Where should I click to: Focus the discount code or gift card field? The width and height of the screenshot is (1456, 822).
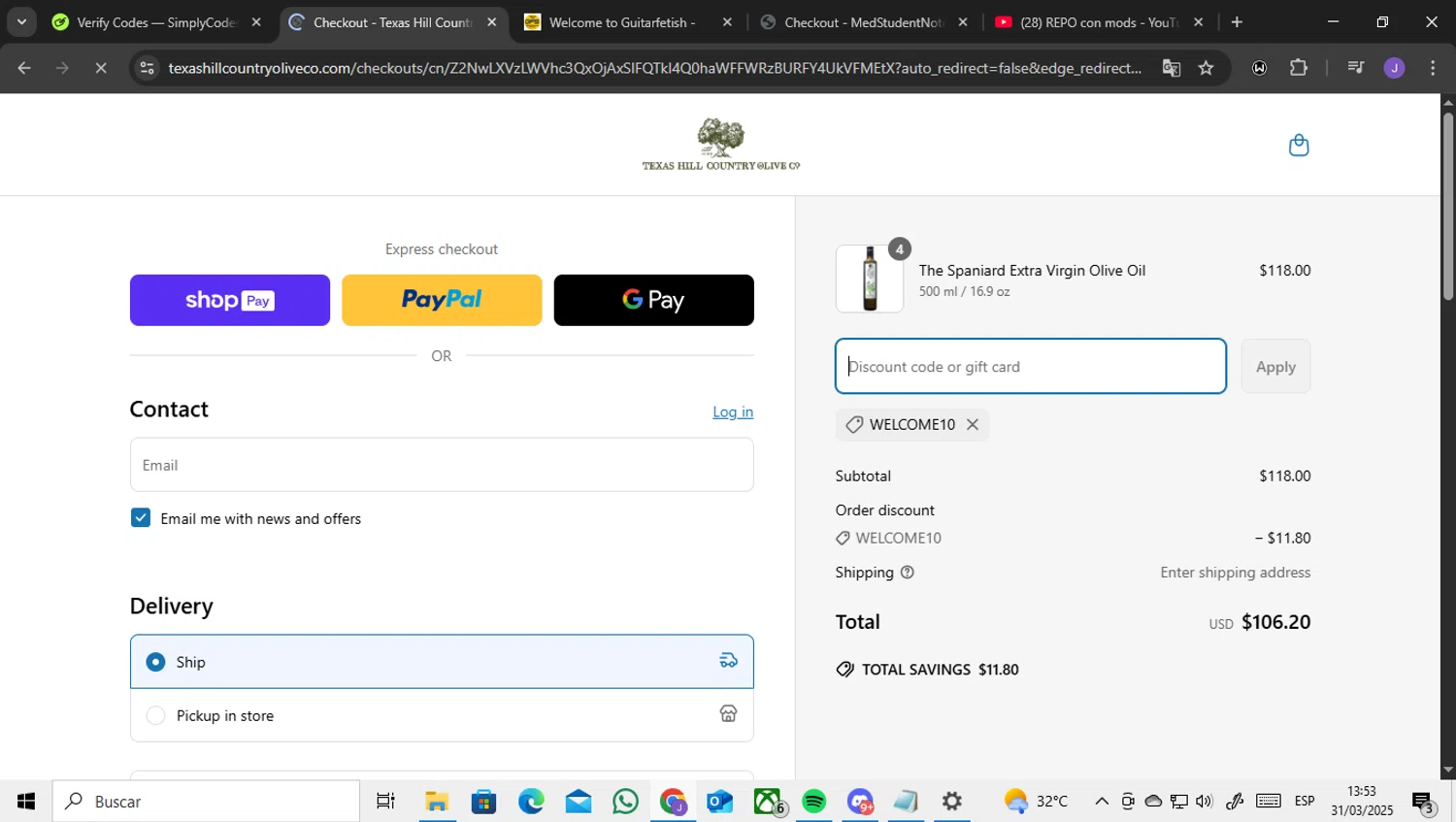point(1031,367)
